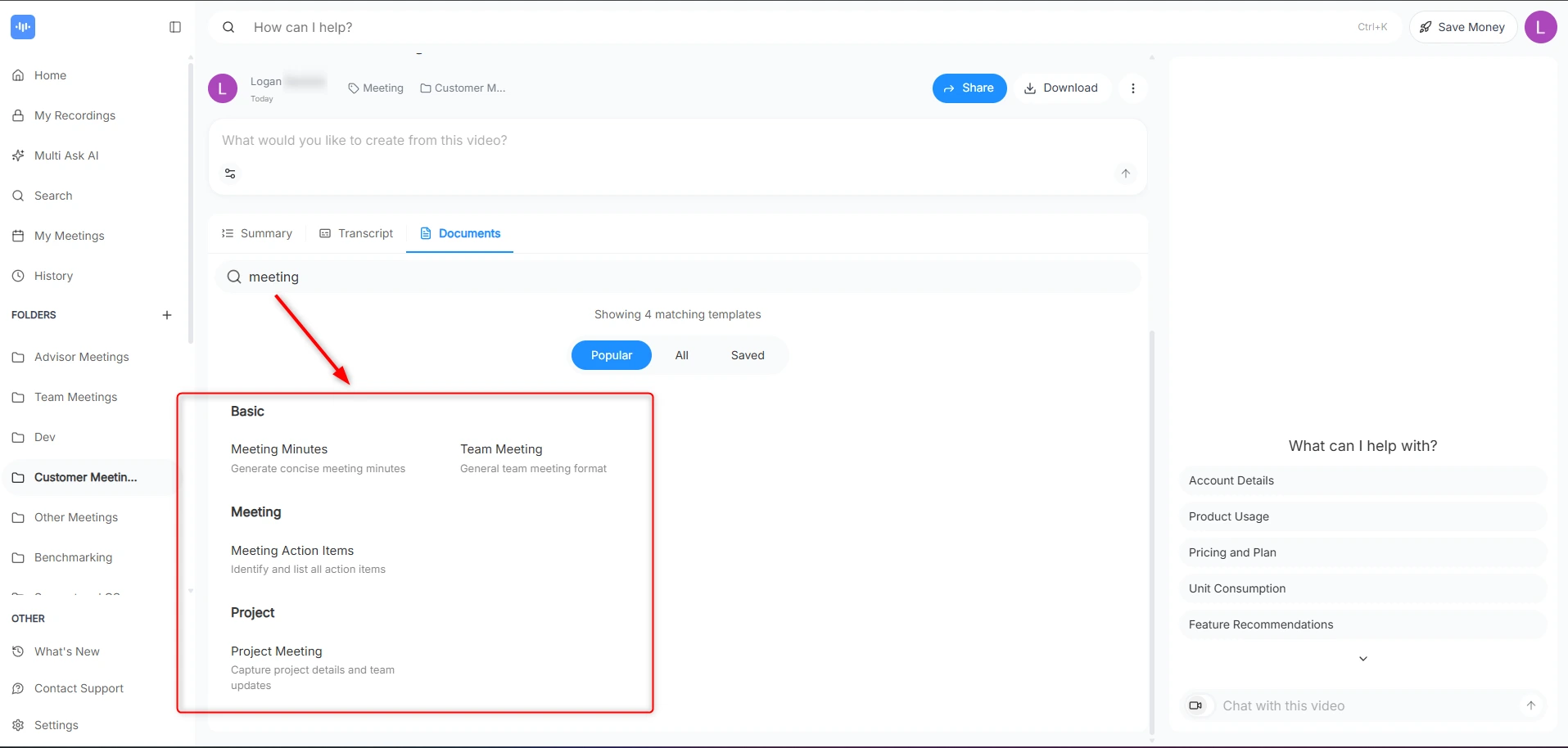Click the video camera icon in chat bar
Viewport: 1568px width, 748px height.
[x=1198, y=705]
